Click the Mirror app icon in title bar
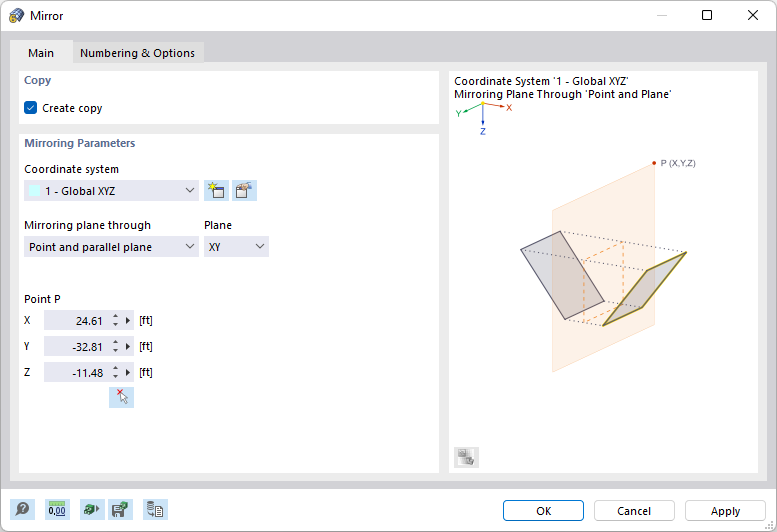The height and width of the screenshot is (532, 777). [x=16, y=15]
